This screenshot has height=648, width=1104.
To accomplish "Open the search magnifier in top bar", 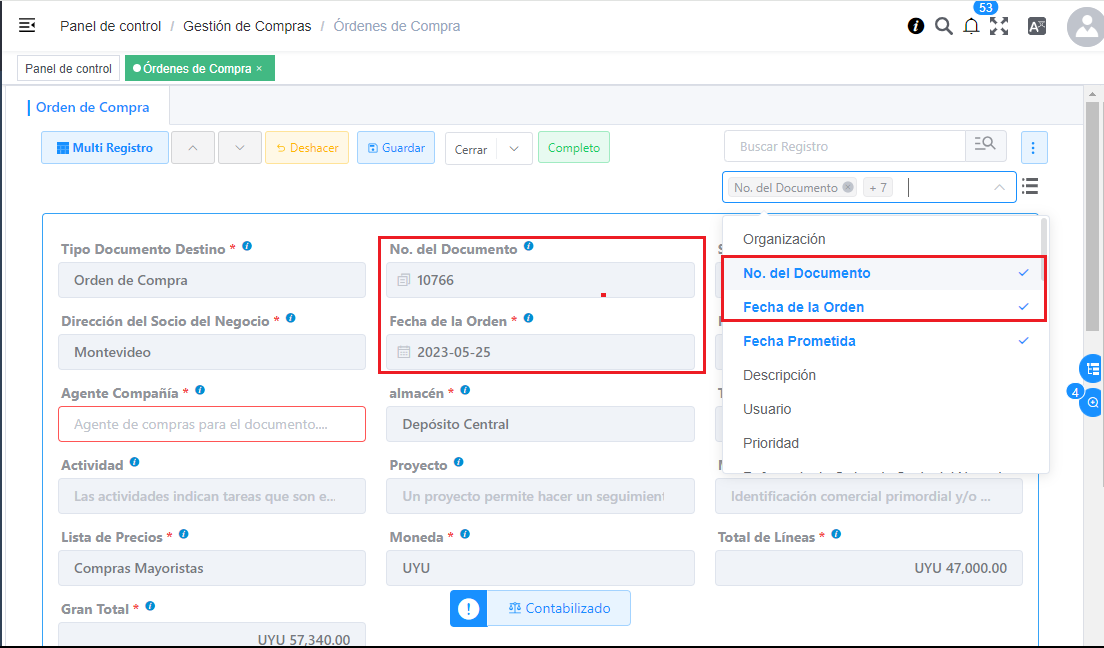I will [943, 26].
